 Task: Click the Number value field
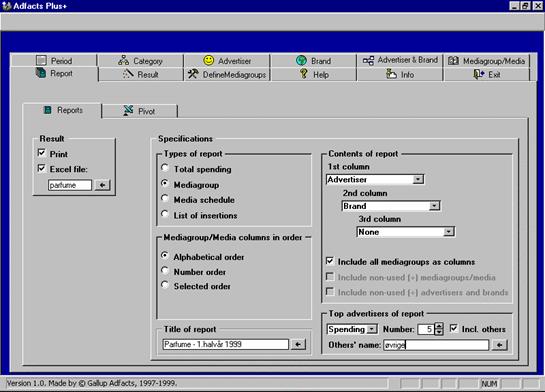[x=426, y=329]
